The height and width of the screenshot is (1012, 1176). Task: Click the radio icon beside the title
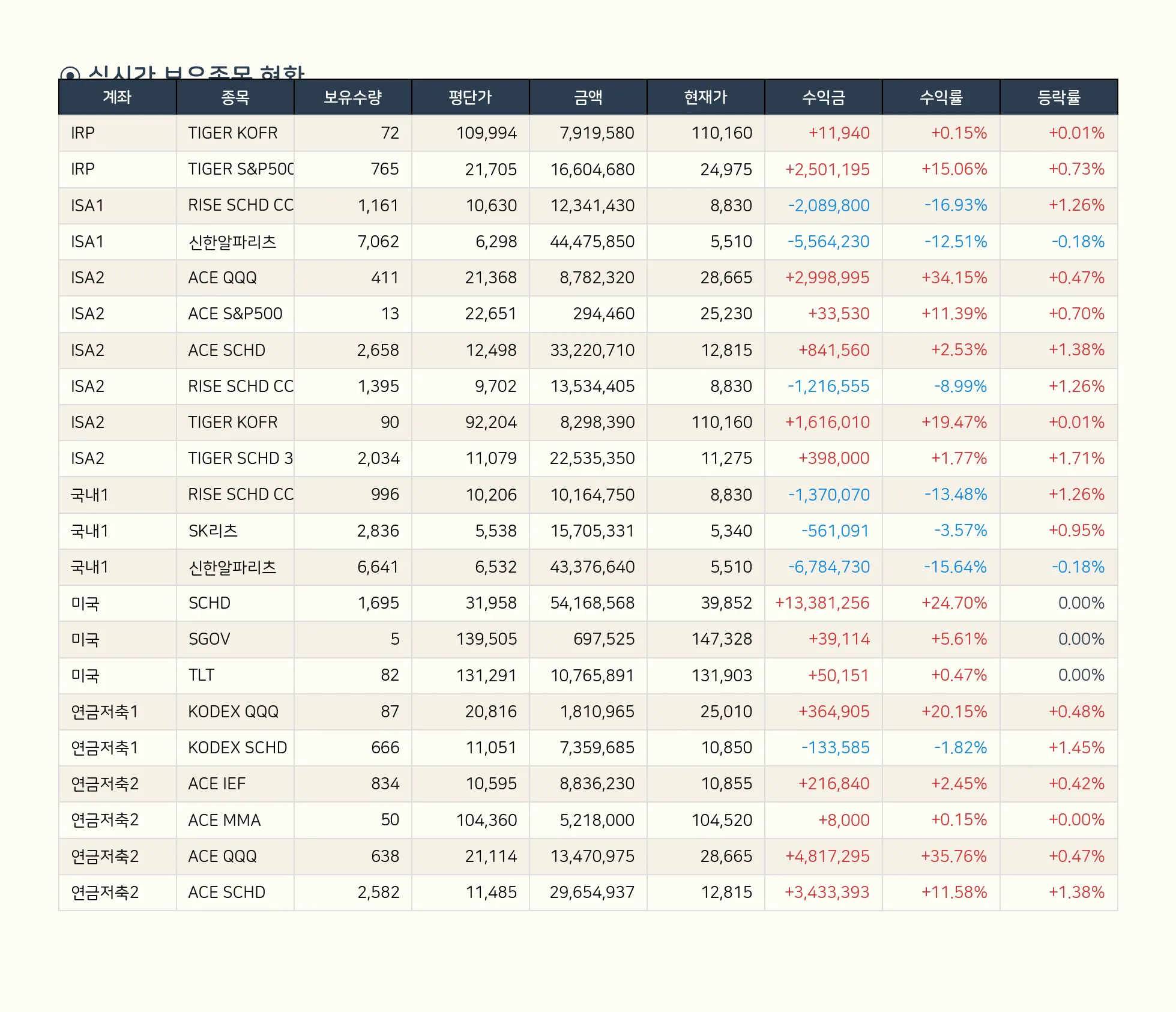[x=70, y=74]
